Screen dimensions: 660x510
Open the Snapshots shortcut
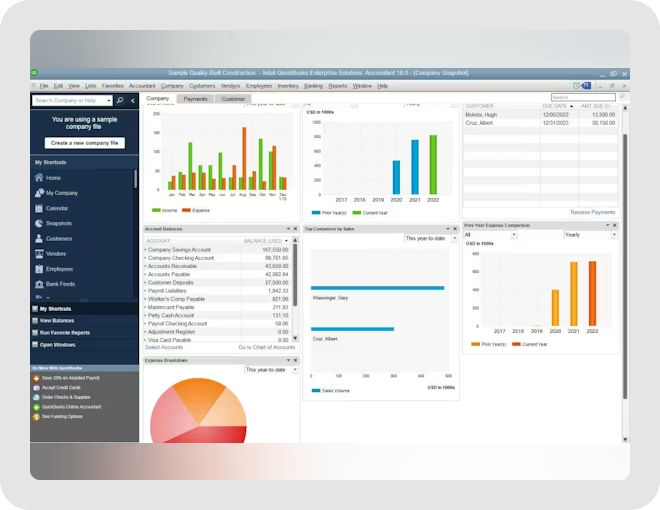click(x=53, y=223)
